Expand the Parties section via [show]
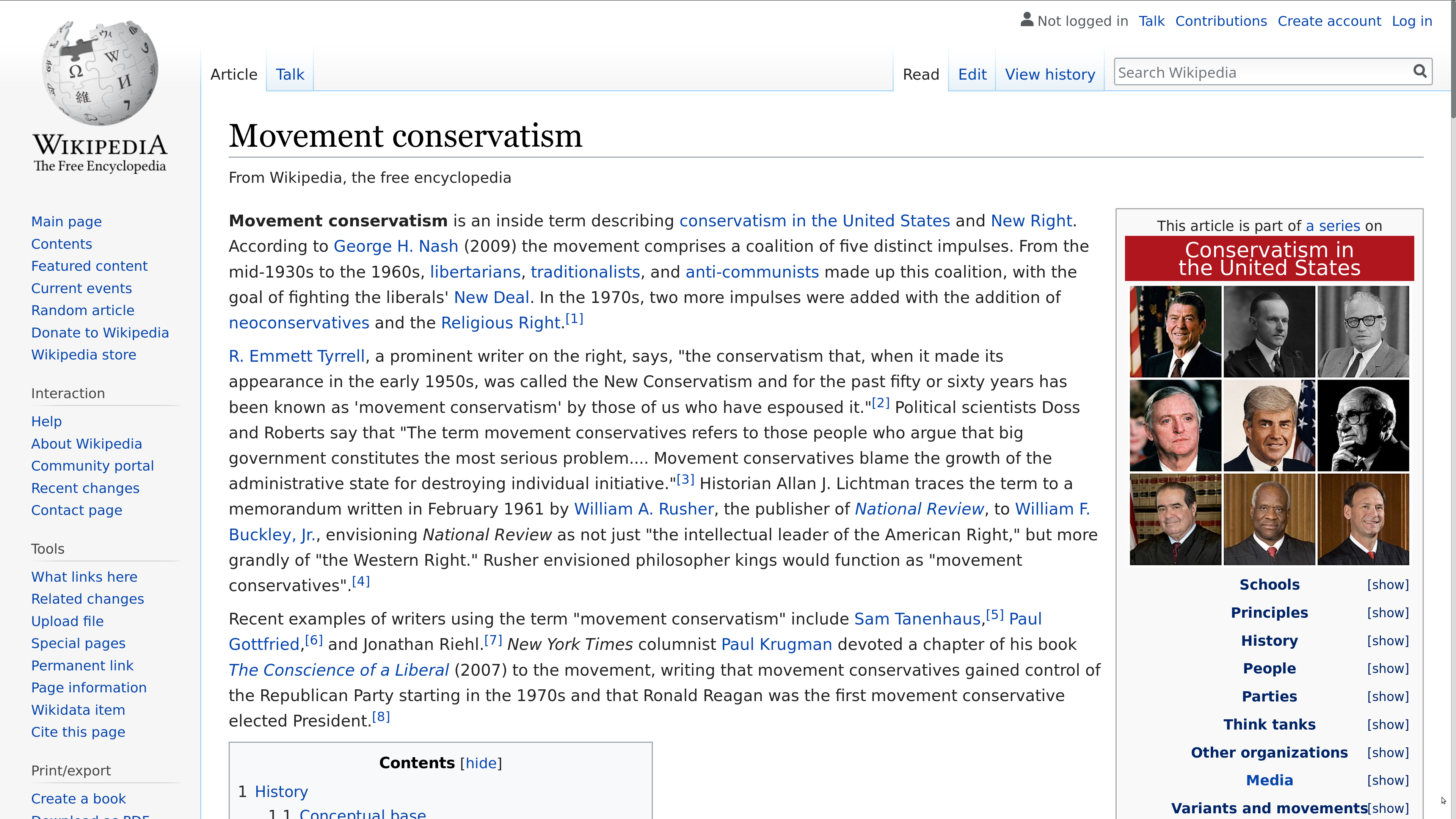 point(1388,697)
